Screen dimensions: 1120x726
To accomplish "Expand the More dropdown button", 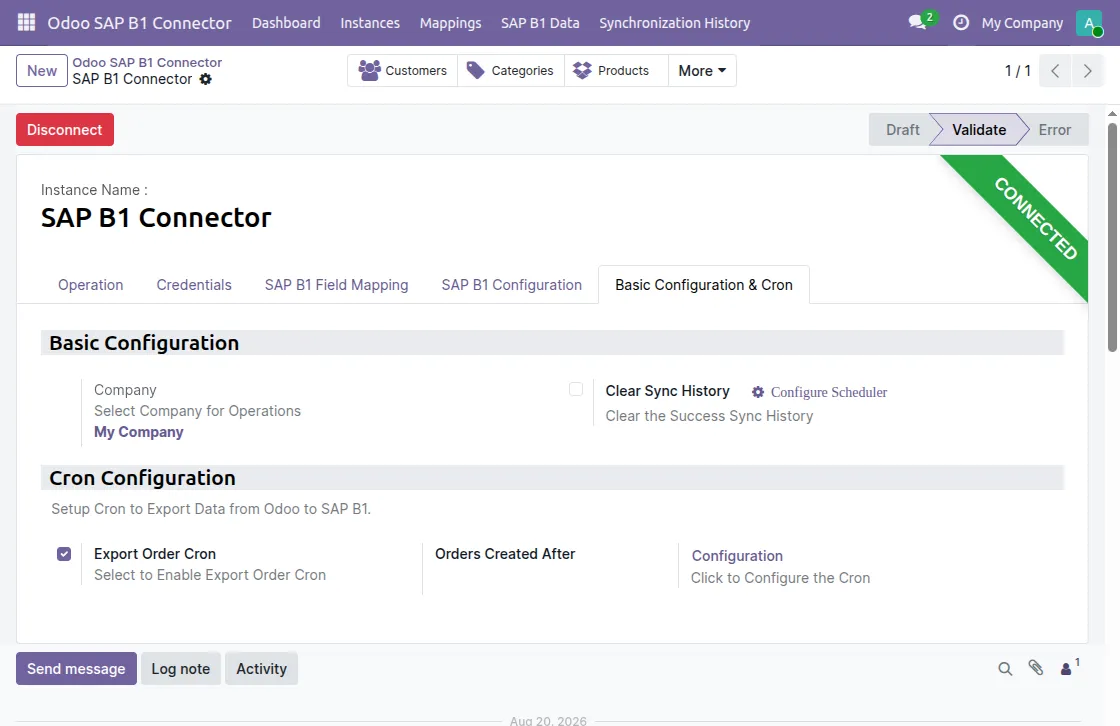I will point(702,71).
